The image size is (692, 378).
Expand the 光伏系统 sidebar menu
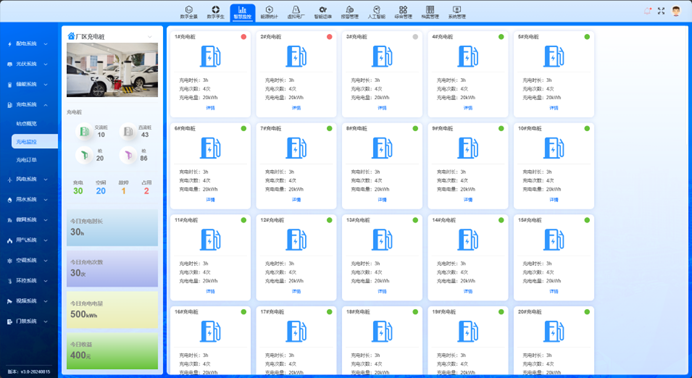(x=29, y=64)
